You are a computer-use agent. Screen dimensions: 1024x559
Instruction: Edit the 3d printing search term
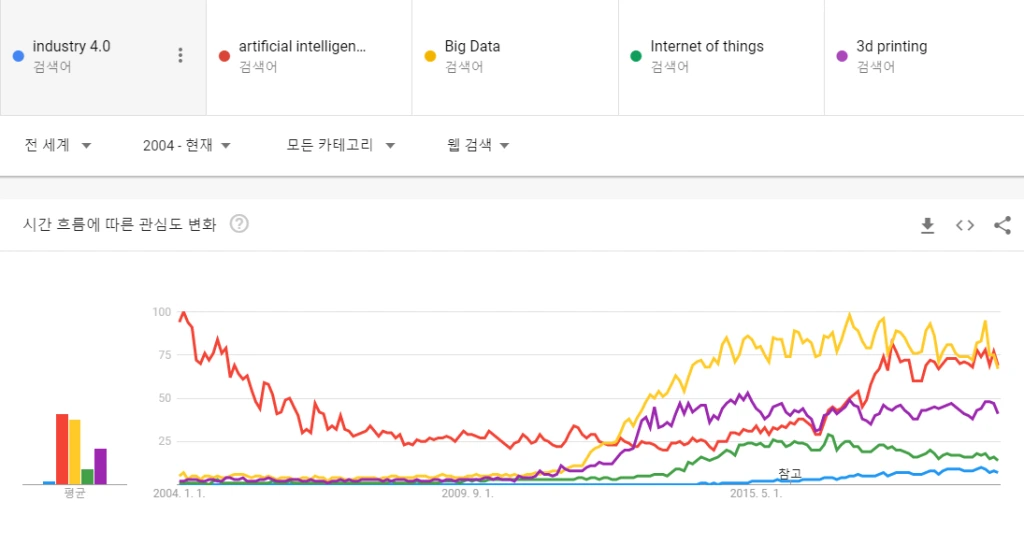(891, 46)
